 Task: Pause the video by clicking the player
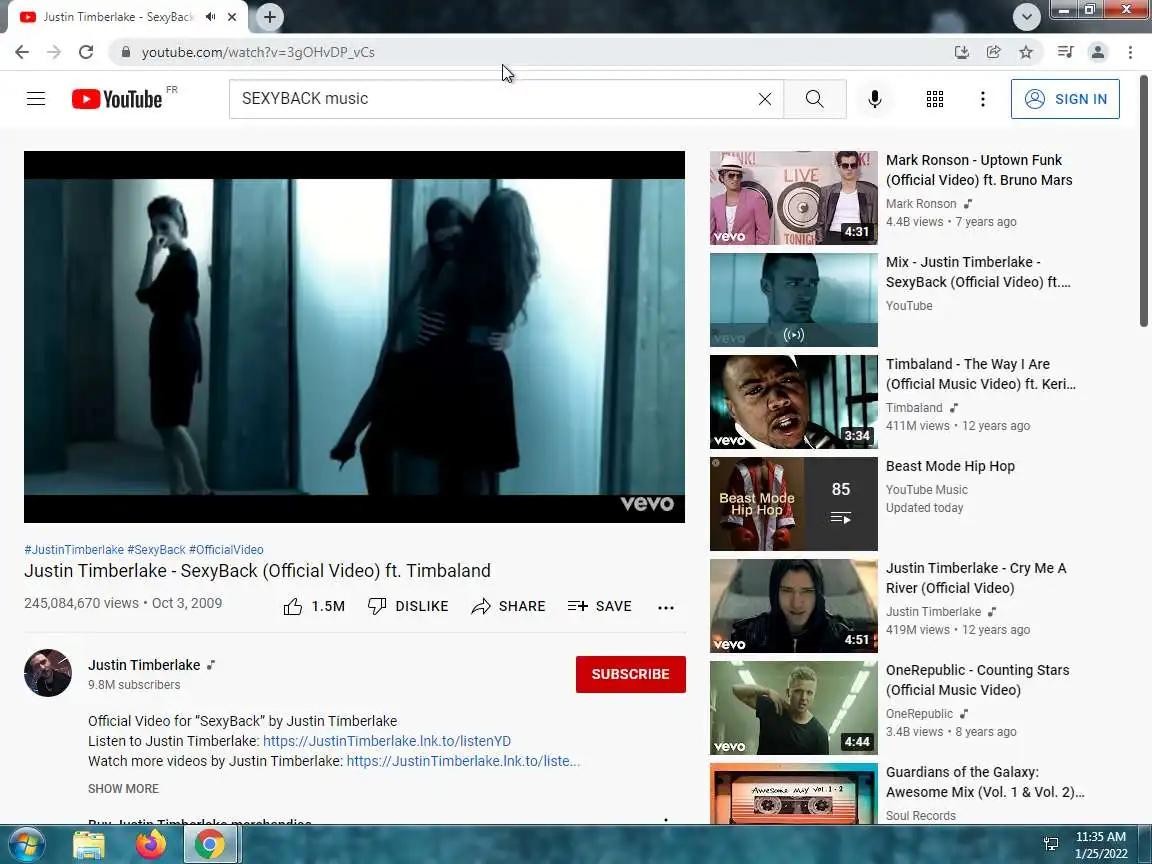(x=354, y=336)
